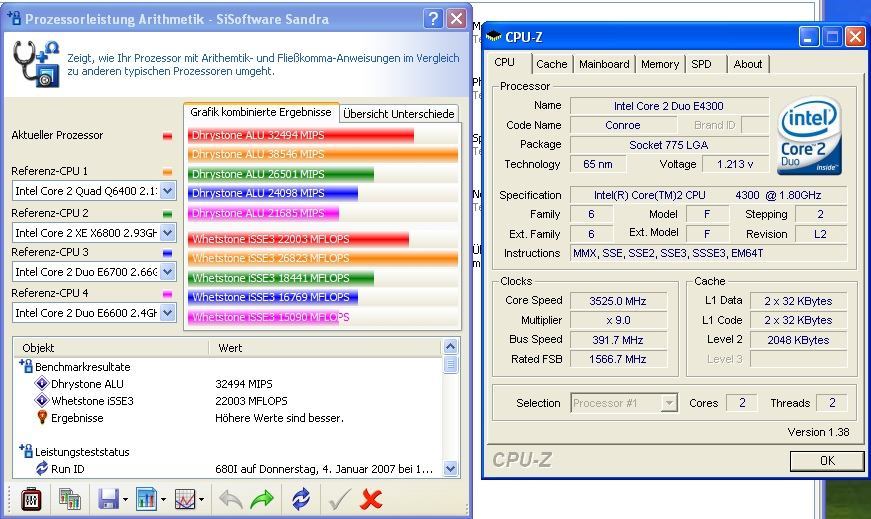Click the results list scroll up arrow
Viewport: 871px width, 519px height.
450,347
